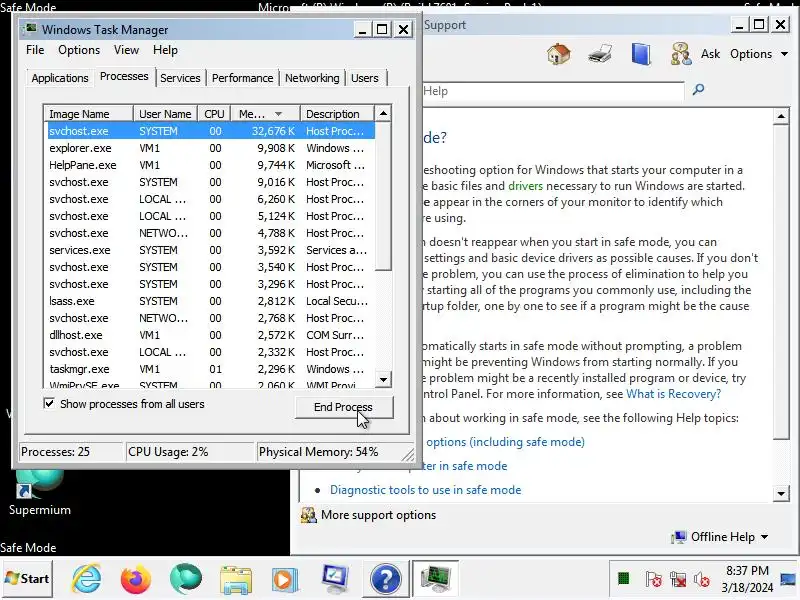Open Windows Explorer folder on taskbar
The height and width of the screenshot is (600, 800).
(235, 579)
